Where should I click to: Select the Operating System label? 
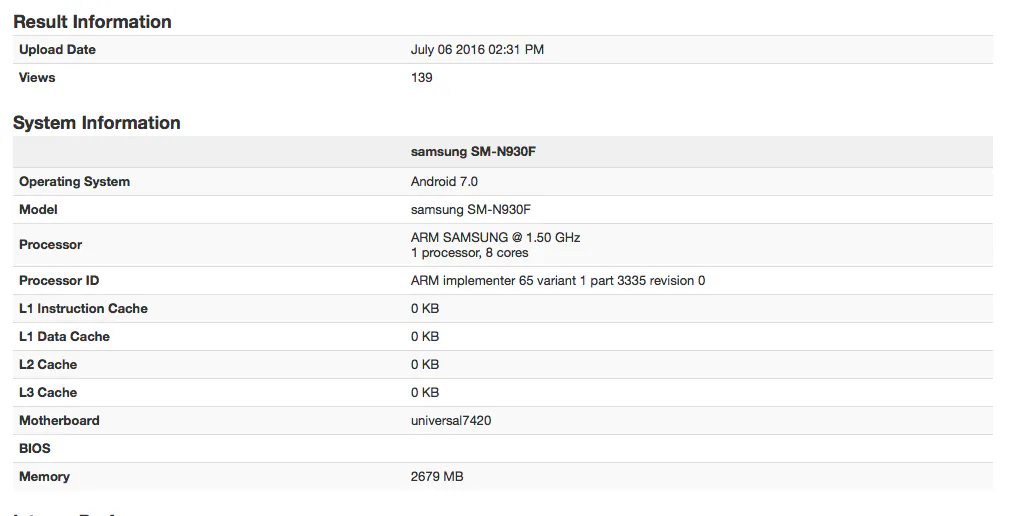coord(74,181)
